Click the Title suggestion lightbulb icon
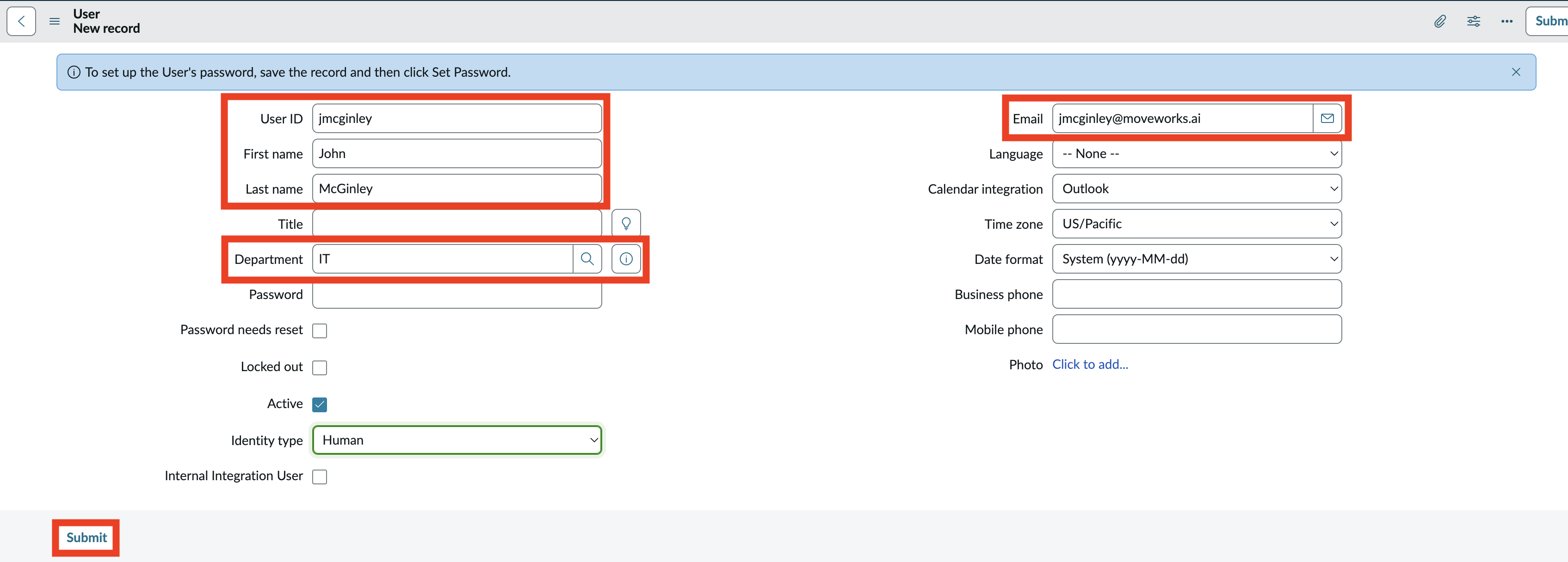The width and height of the screenshot is (1568, 562). [x=626, y=224]
